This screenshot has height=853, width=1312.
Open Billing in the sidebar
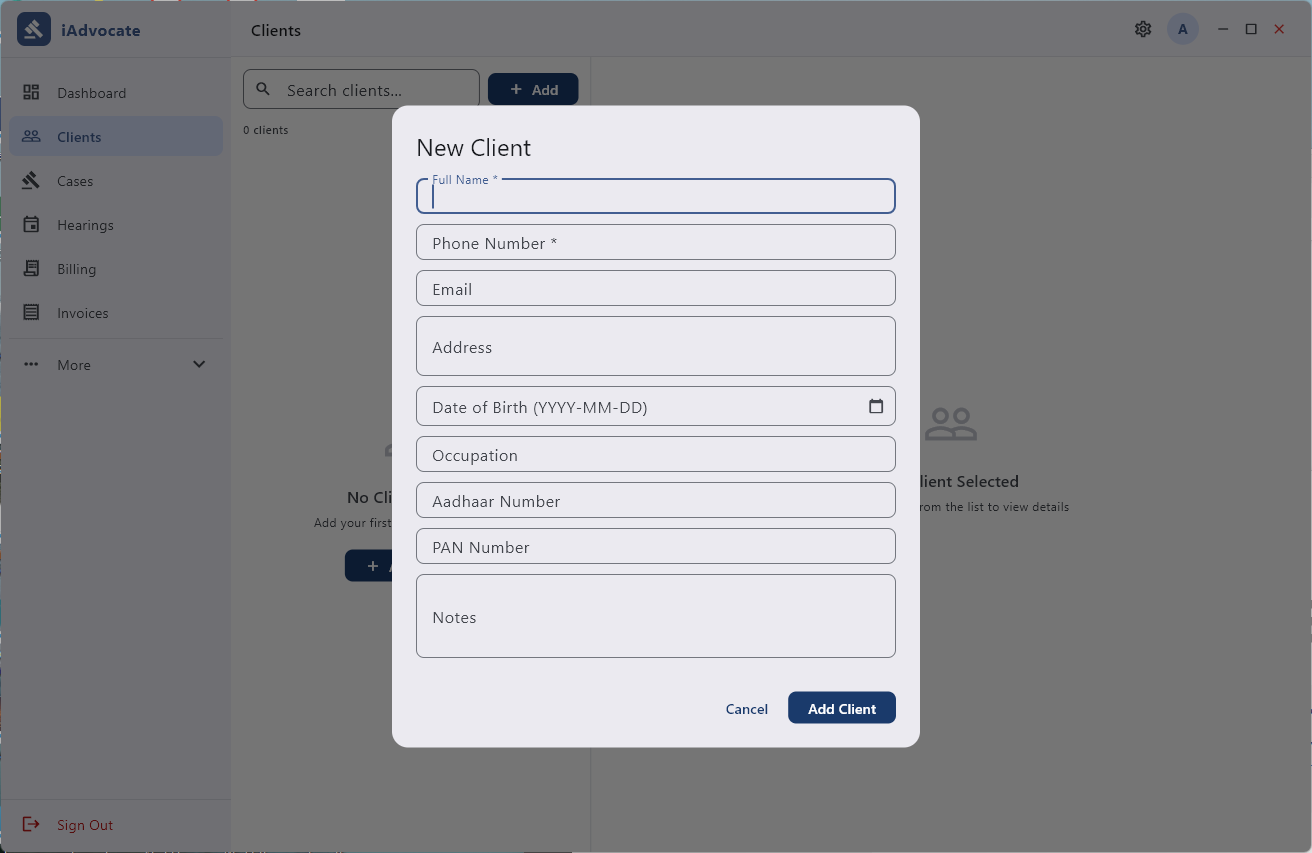116,268
